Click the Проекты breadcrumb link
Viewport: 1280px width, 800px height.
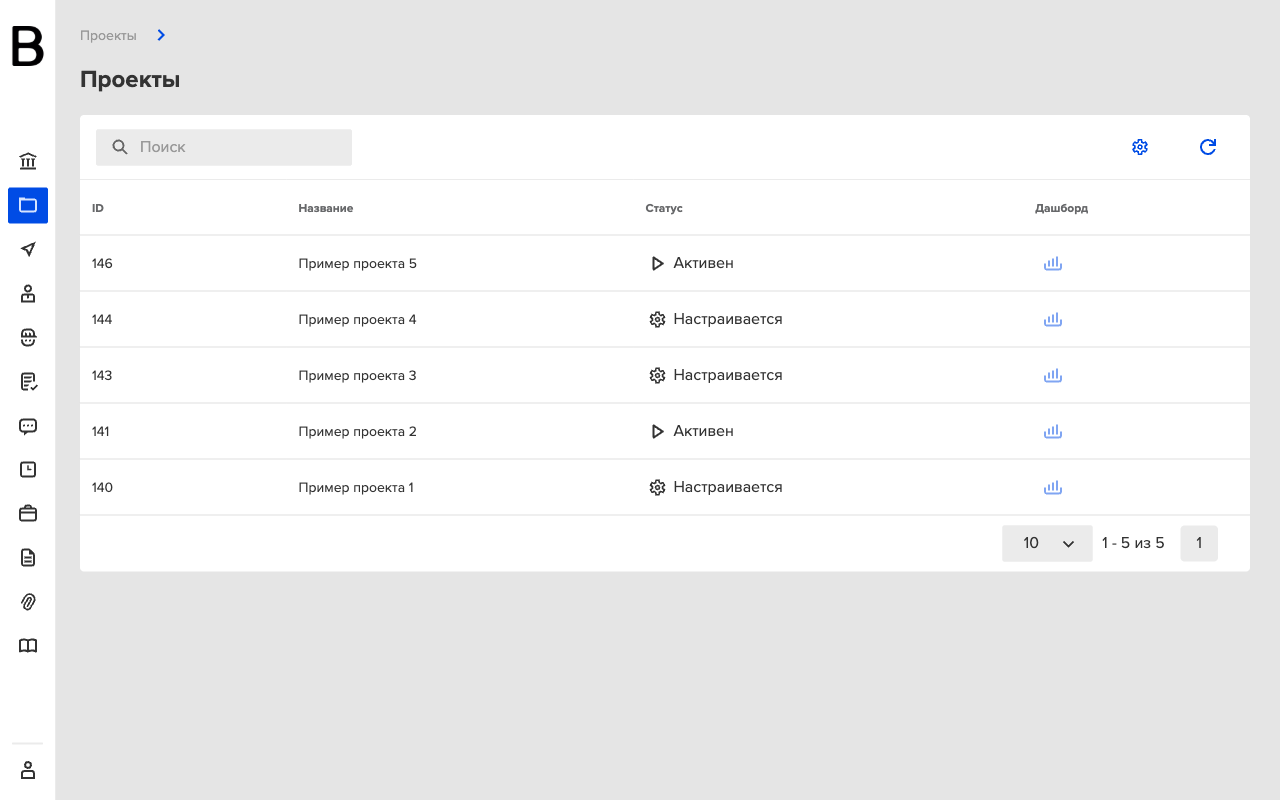click(x=108, y=35)
